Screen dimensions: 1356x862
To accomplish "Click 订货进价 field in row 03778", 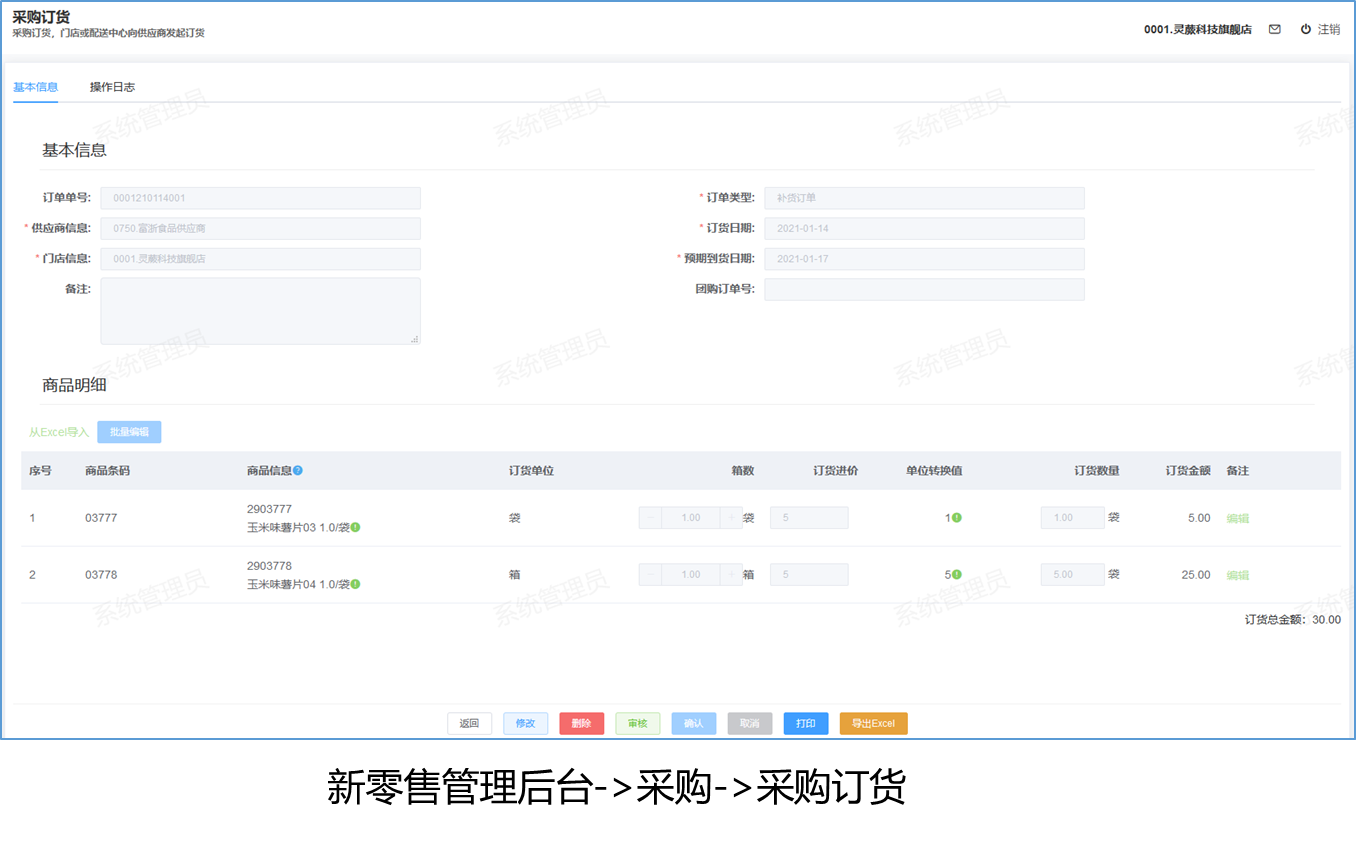I will coord(809,575).
